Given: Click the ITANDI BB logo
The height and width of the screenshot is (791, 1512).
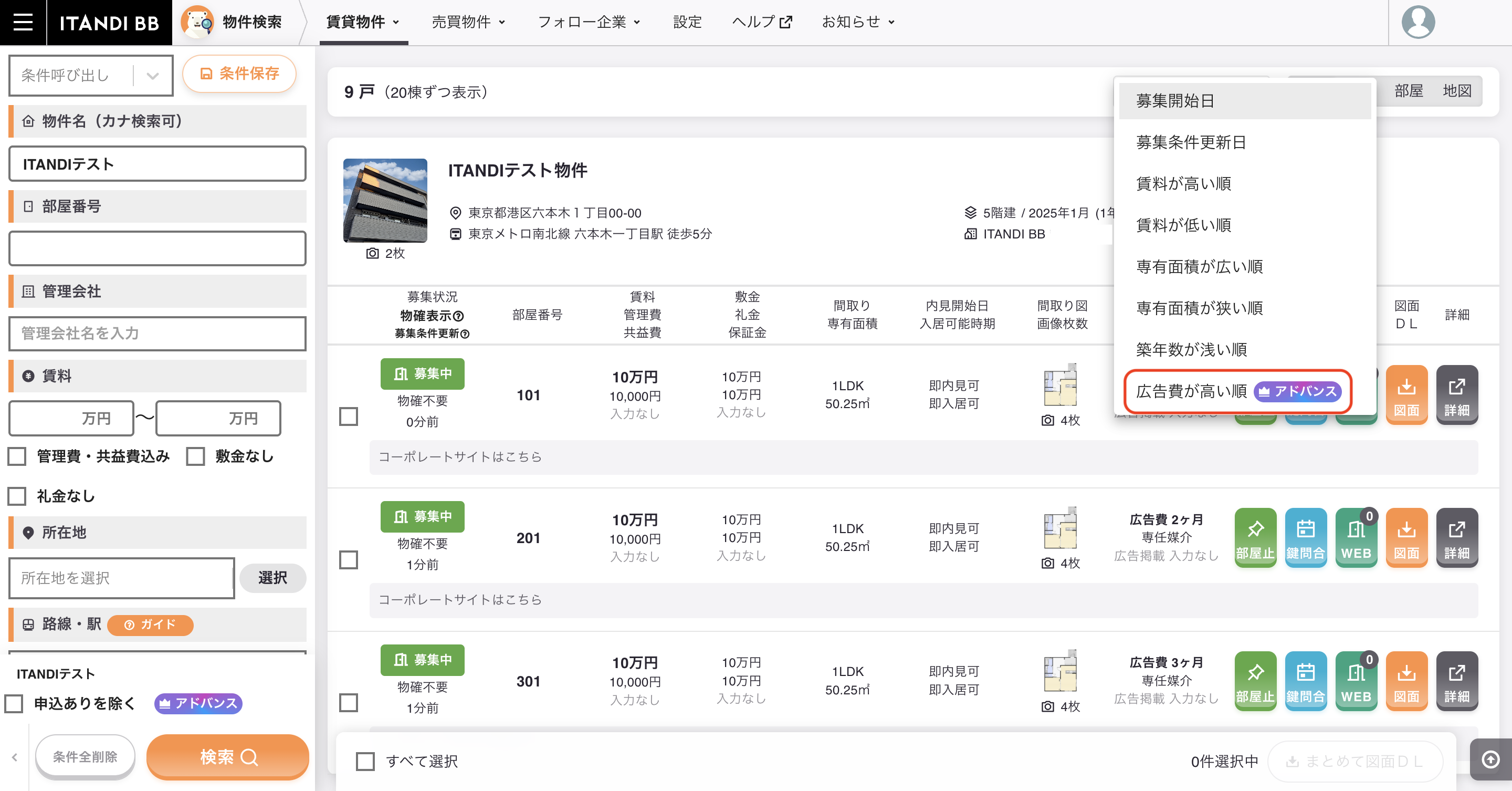Looking at the screenshot, I should pos(109,22).
